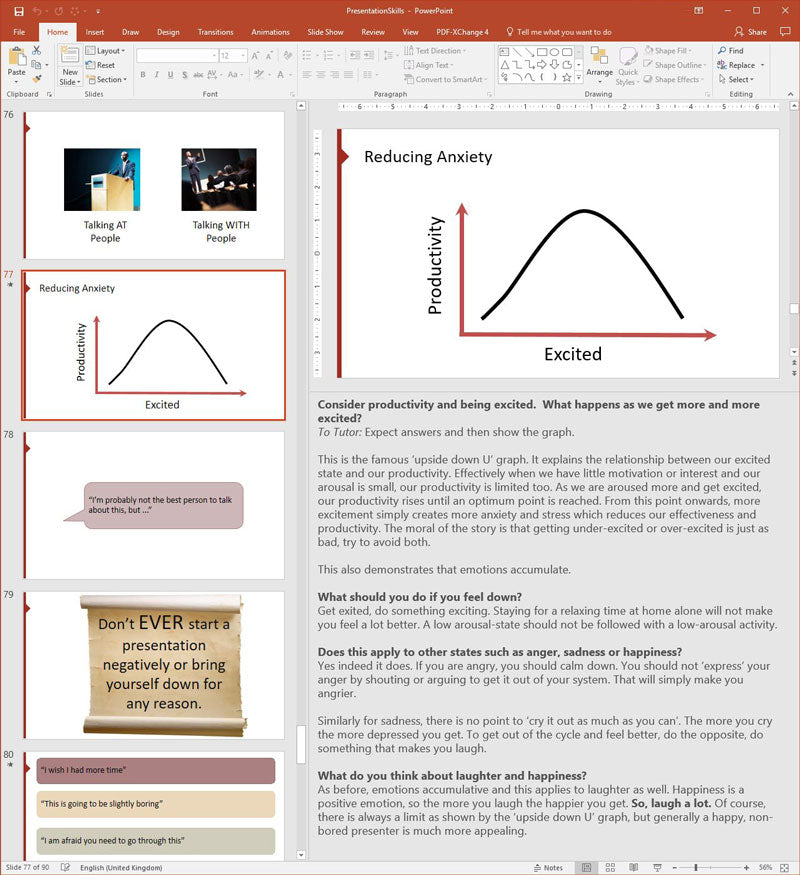Toggle Underline formatting

pyautogui.click(x=170, y=74)
